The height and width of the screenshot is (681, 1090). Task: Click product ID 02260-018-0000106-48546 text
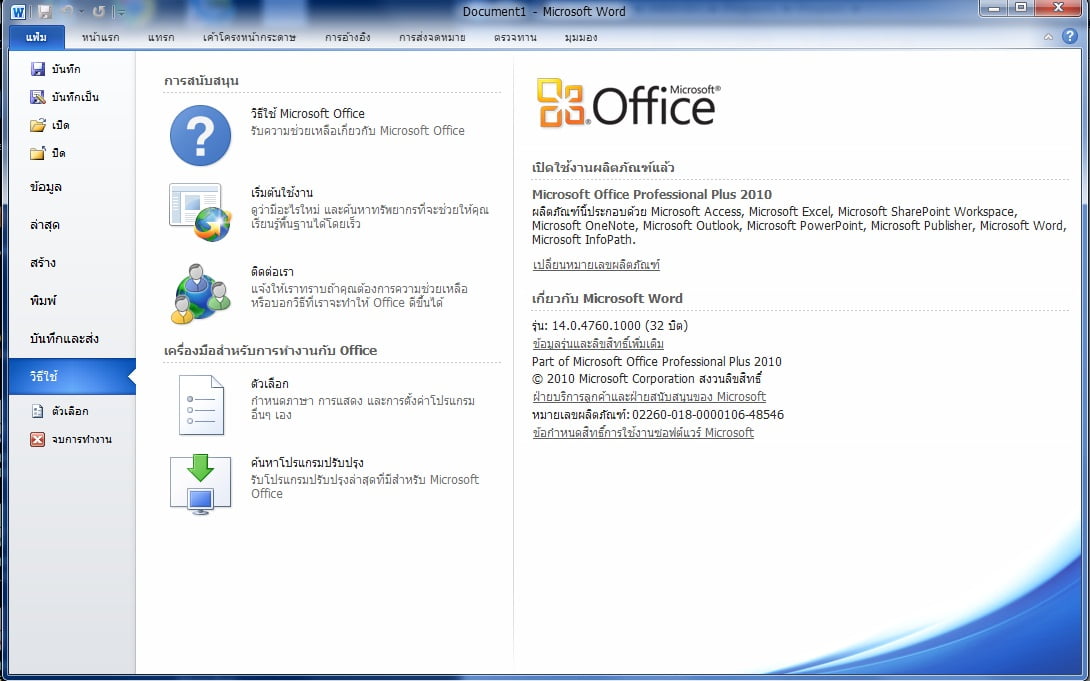(x=708, y=415)
